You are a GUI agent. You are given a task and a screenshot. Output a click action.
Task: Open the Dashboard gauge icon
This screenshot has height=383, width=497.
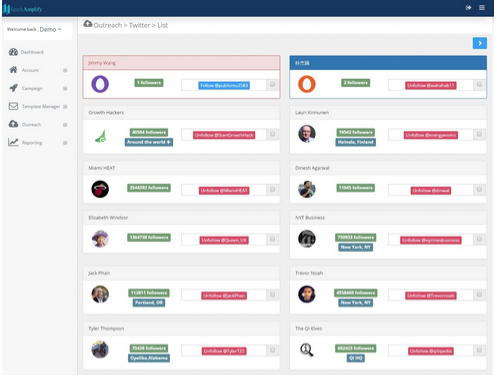point(13,52)
